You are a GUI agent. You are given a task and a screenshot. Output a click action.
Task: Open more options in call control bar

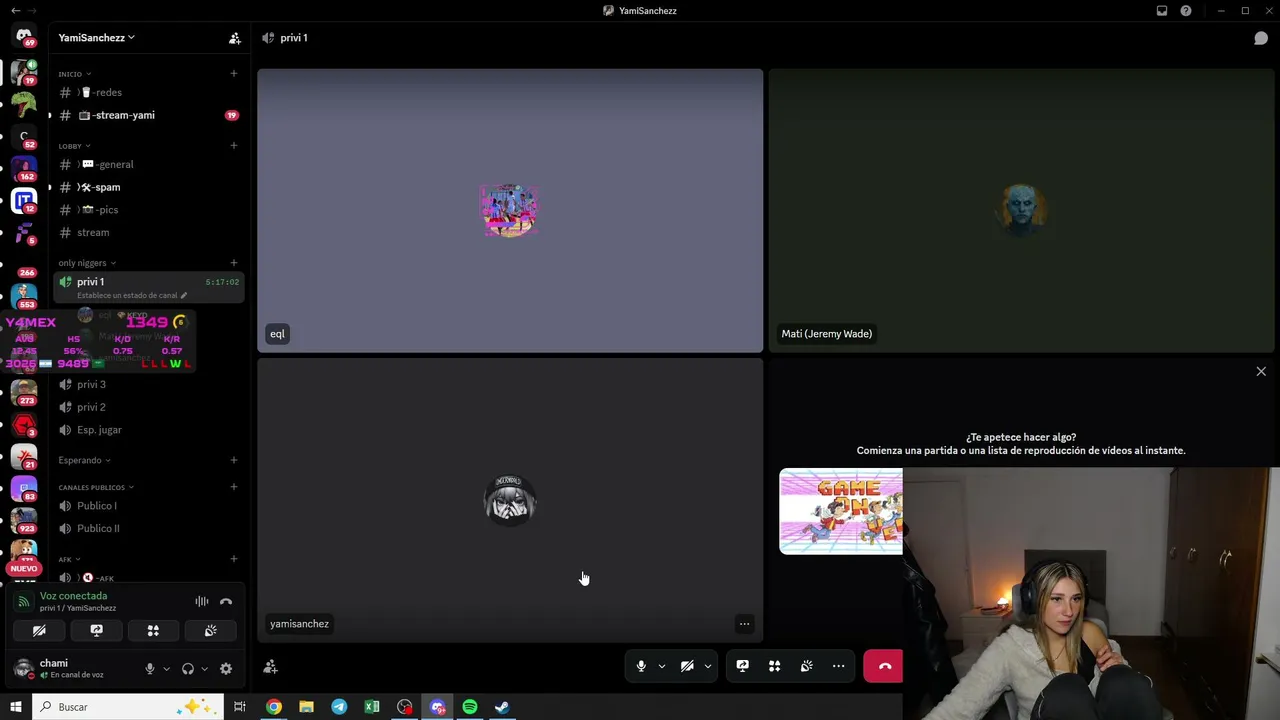(838, 666)
